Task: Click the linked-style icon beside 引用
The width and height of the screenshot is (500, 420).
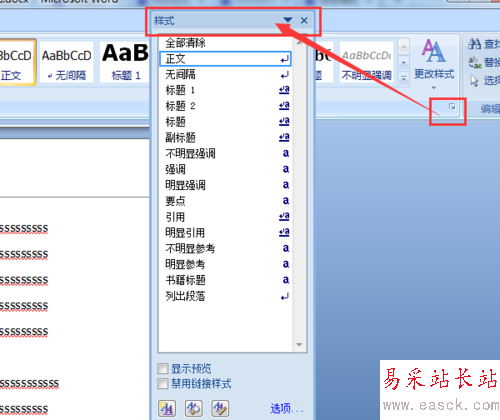Action: click(284, 217)
